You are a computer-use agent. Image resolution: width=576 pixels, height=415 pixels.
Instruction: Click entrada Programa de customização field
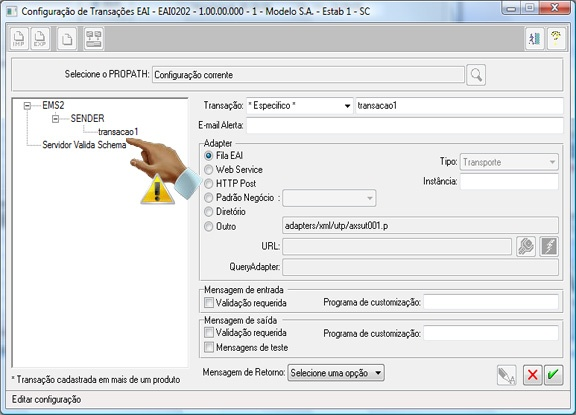491,303
